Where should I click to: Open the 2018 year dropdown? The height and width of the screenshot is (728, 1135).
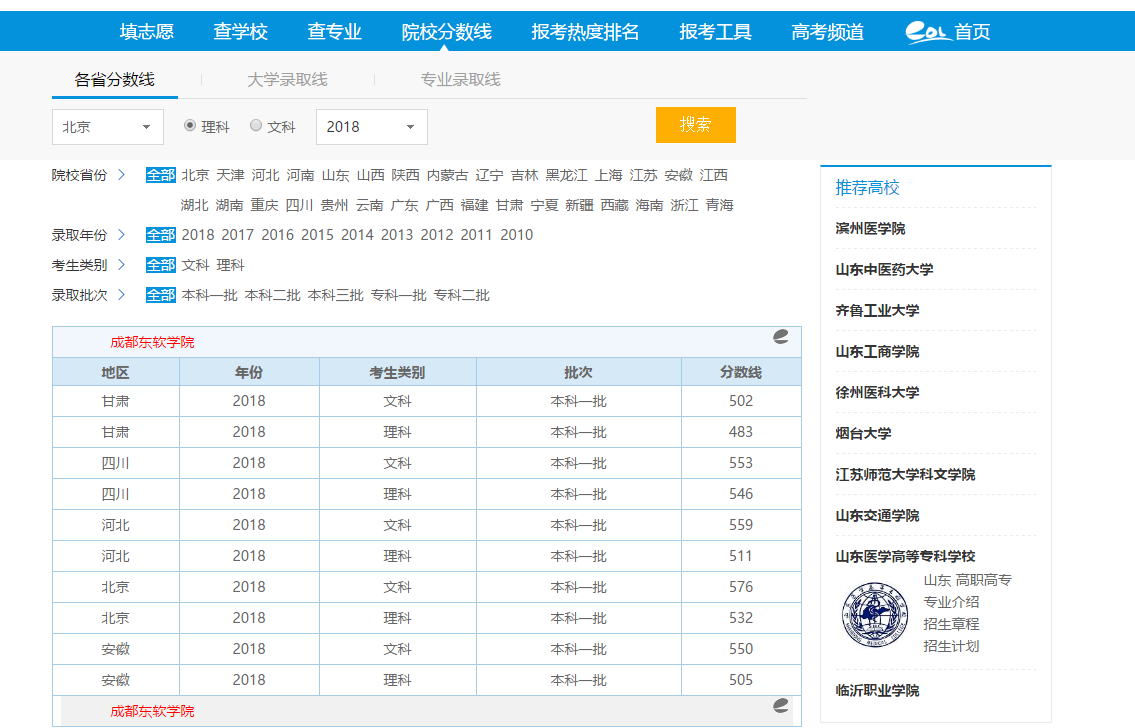tap(371, 127)
